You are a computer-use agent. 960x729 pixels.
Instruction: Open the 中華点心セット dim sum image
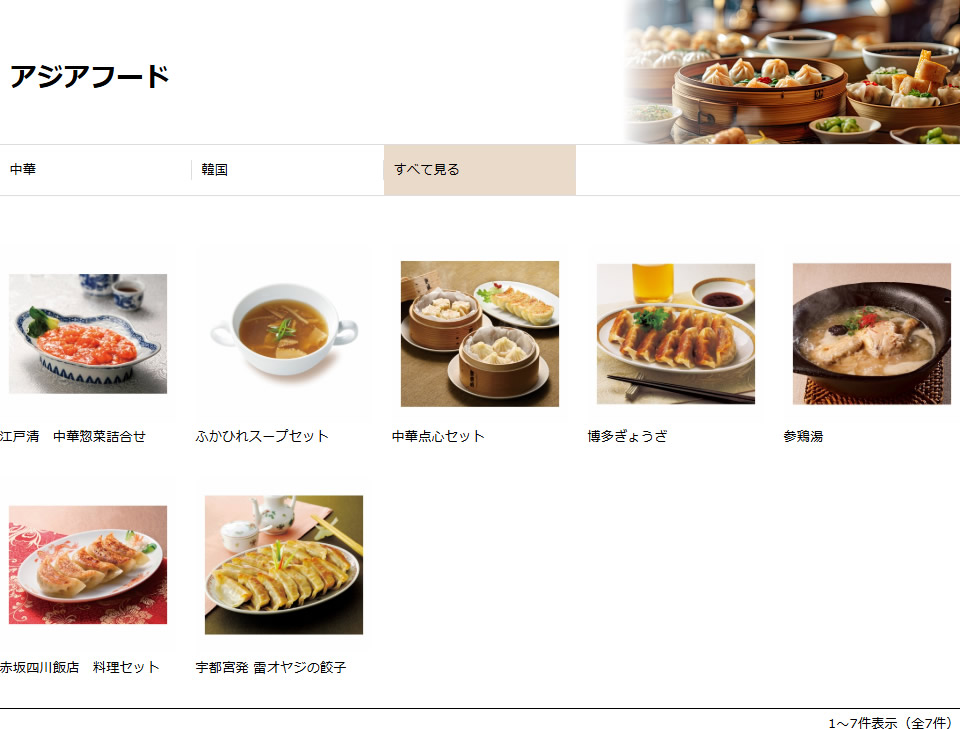pyautogui.click(x=479, y=334)
